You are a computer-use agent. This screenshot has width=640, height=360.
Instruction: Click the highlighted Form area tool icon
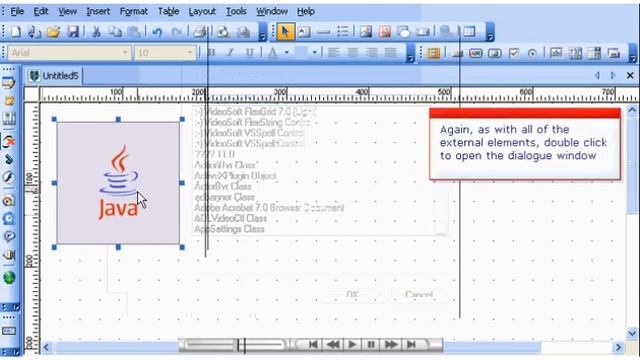coord(433,53)
